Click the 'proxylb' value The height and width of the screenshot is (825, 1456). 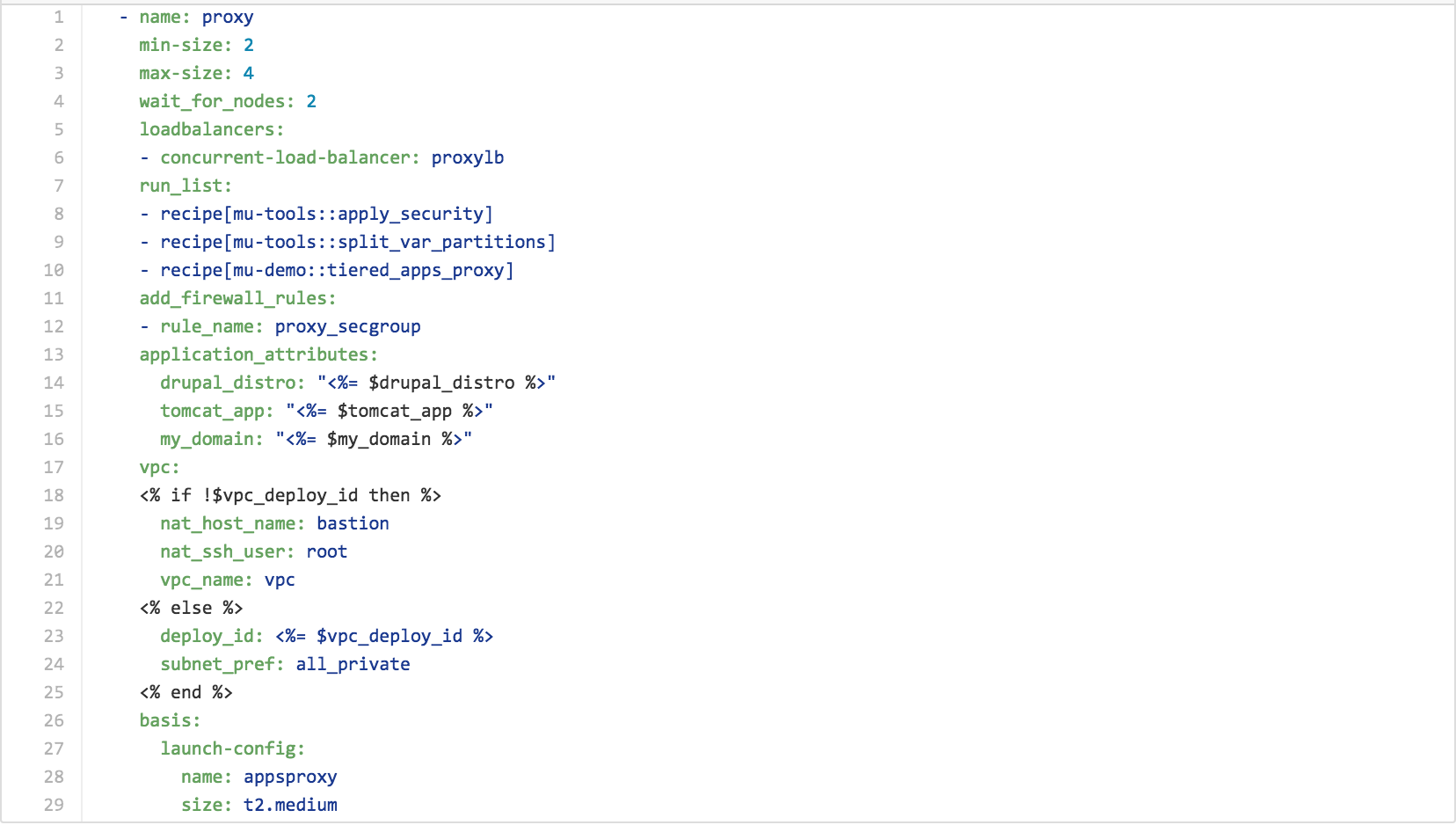468,157
